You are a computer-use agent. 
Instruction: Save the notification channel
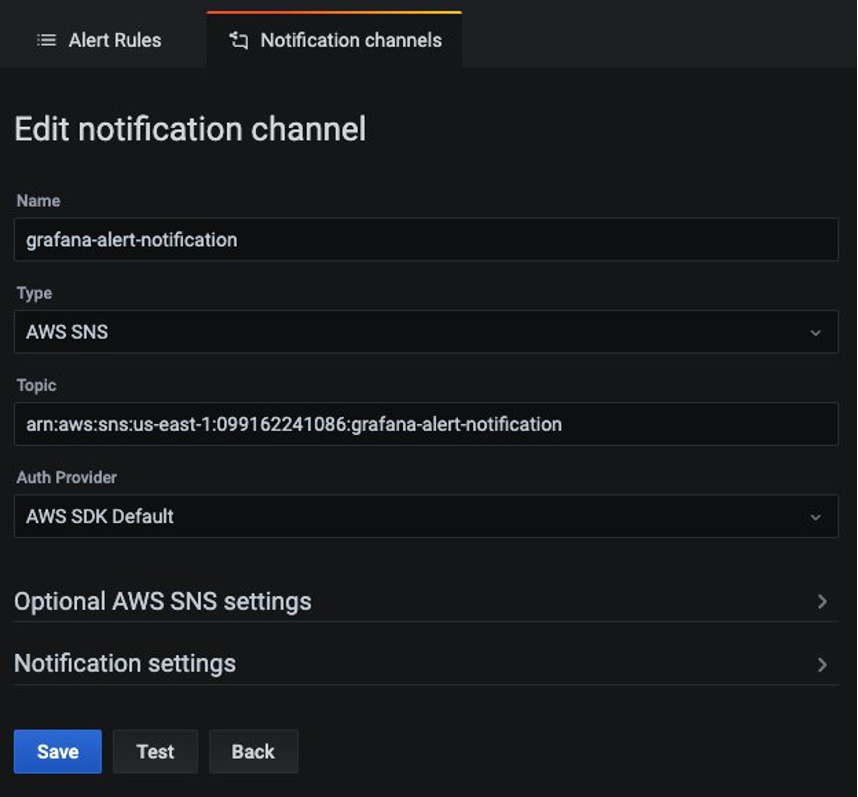coord(58,752)
